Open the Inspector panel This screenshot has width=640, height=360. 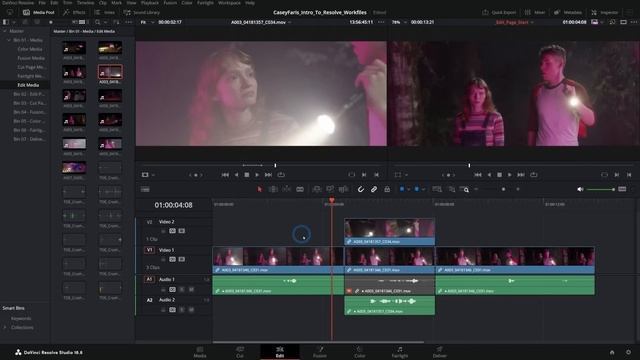(604, 12)
